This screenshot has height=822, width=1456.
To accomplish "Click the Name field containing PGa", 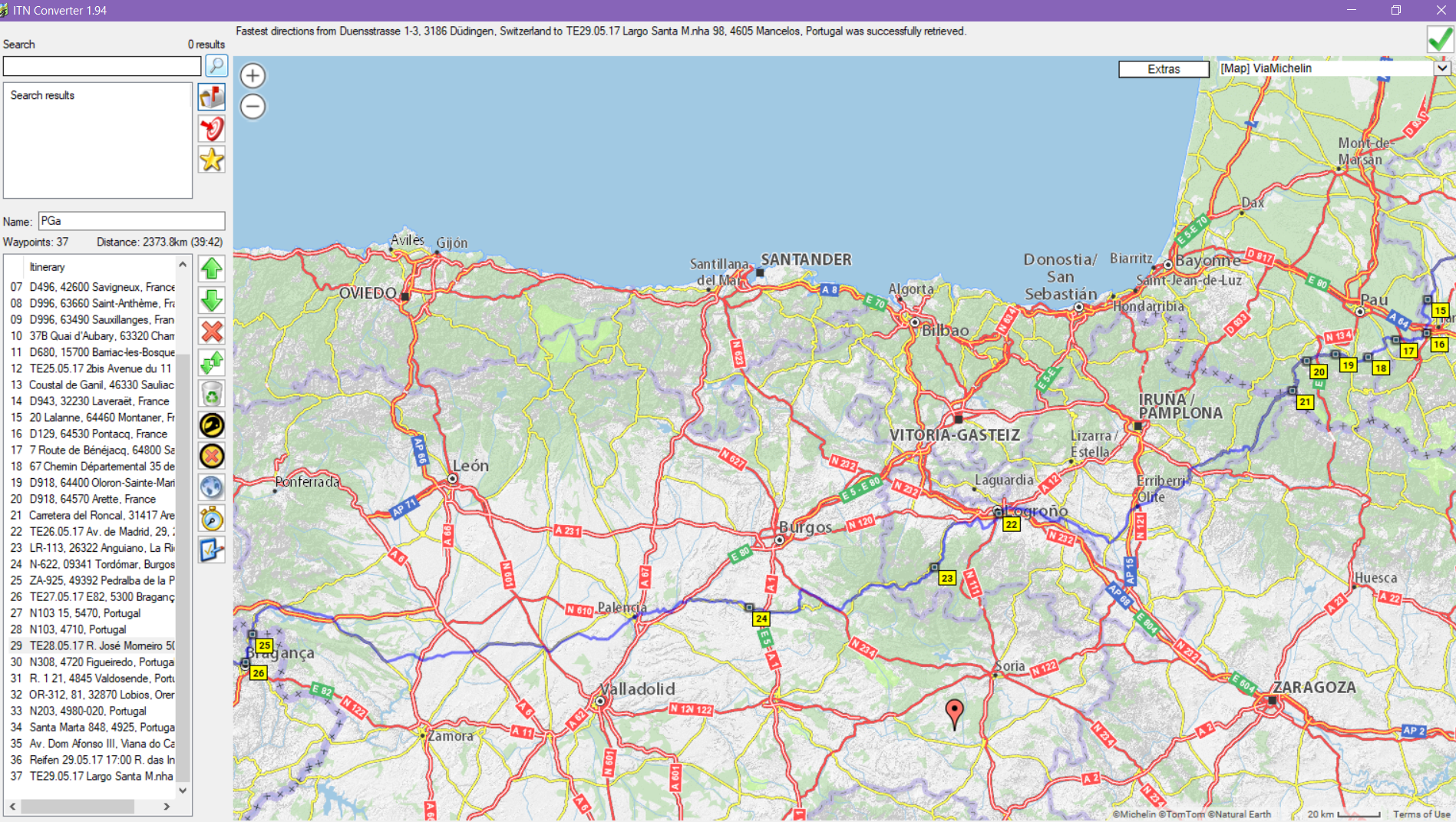I will tap(132, 221).
